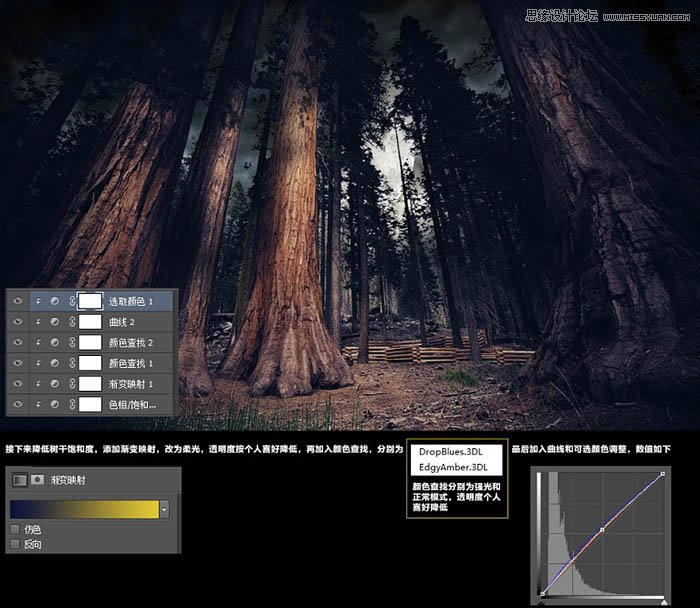The height and width of the screenshot is (608, 700).
Task: Select the layer mask thumbnail of 色相/饱和 layer
Action: point(90,404)
